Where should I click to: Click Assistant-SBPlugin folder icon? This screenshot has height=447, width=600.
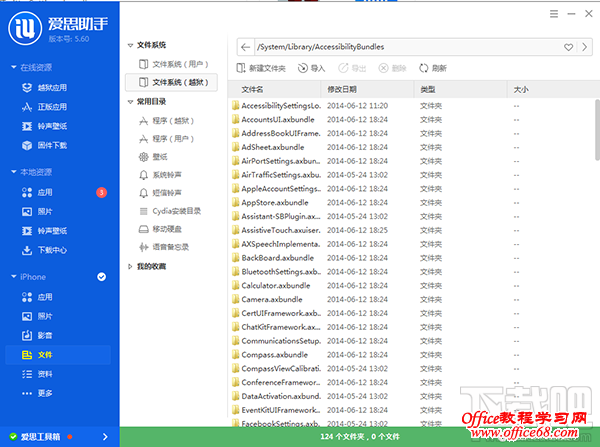[x=235, y=216]
